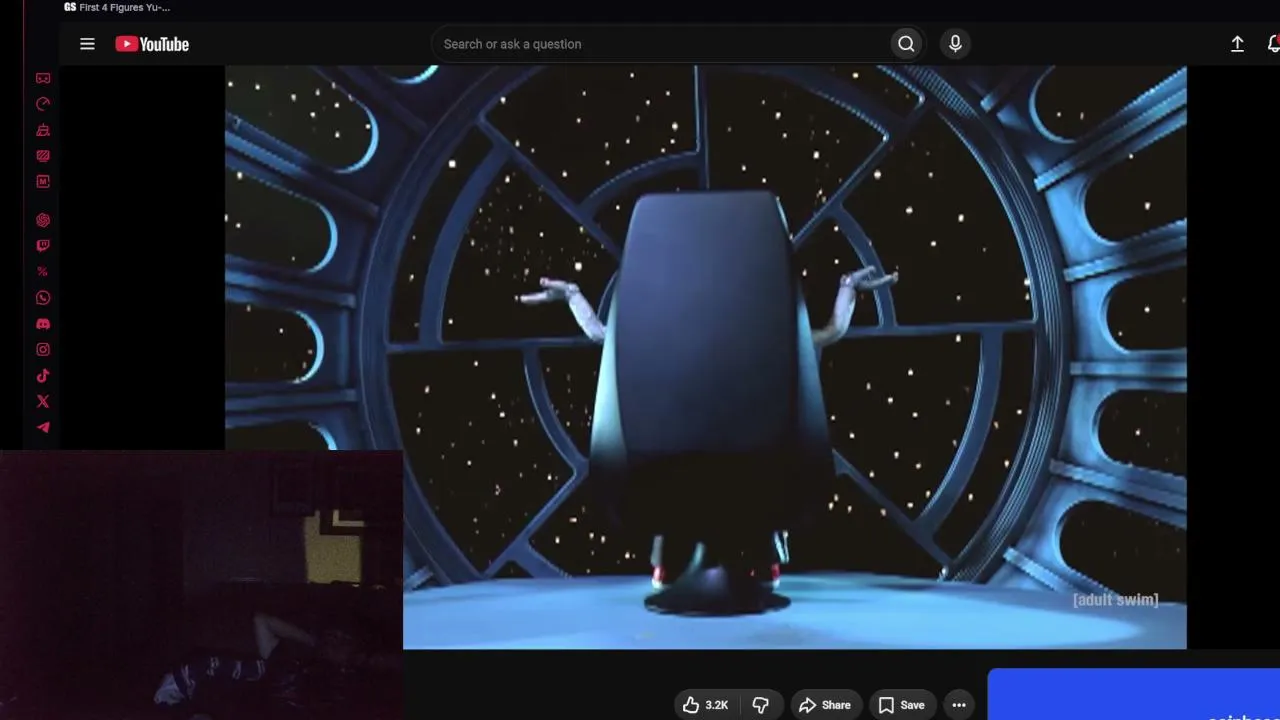Switch to the 'First 4 Figures Yu-...' tab
This screenshot has height=720, width=1280.
[117, 7]
